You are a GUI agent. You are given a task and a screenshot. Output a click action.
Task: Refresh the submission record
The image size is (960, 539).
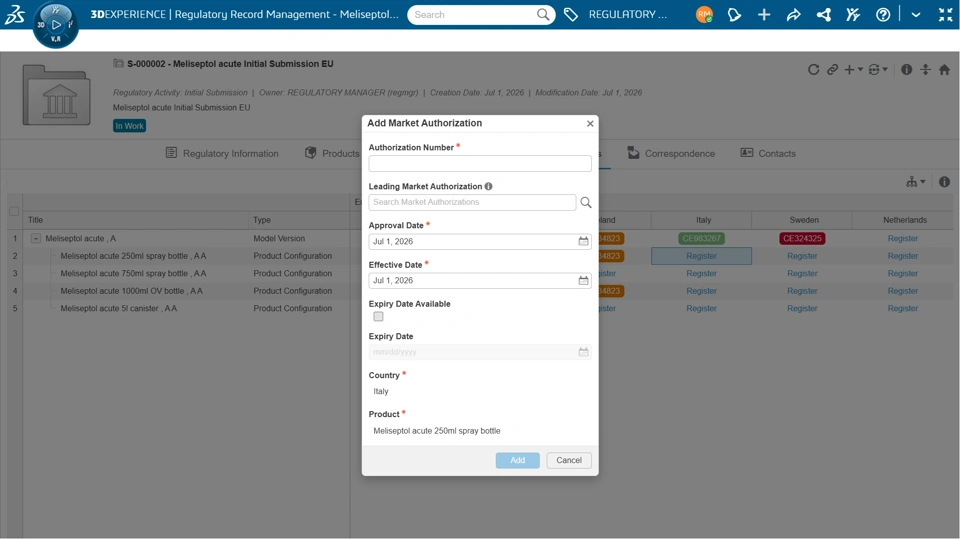pyautogui.click(x=813, y=70)
